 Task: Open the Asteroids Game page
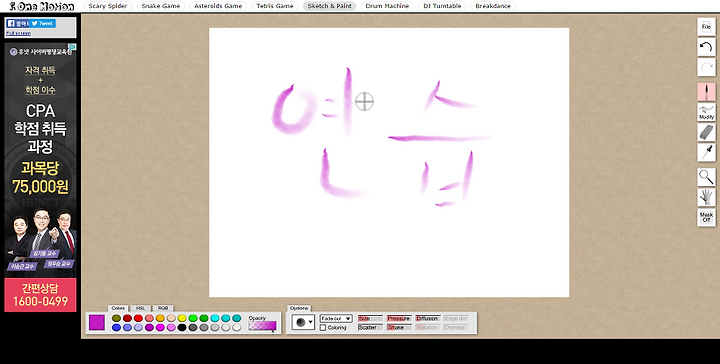pos(218,6)
